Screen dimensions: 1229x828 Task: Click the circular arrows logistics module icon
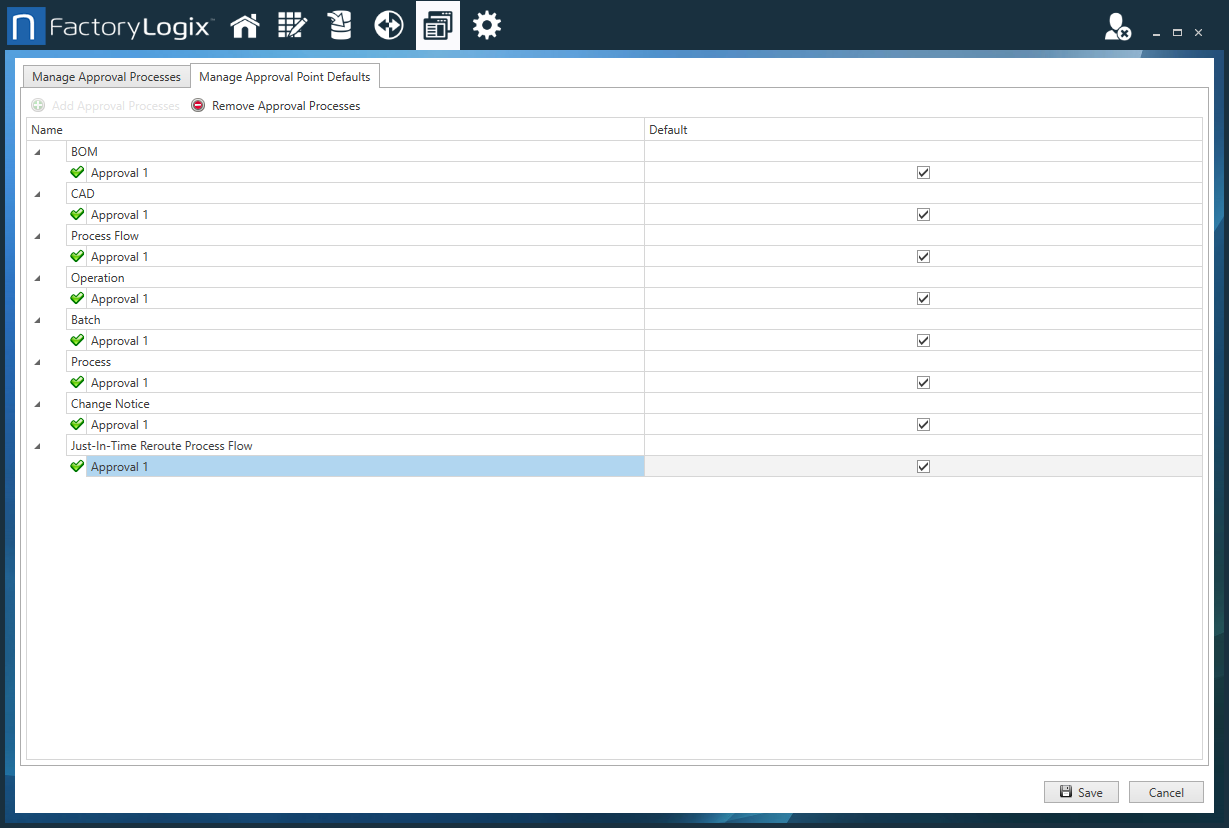(x=388, y=25)
